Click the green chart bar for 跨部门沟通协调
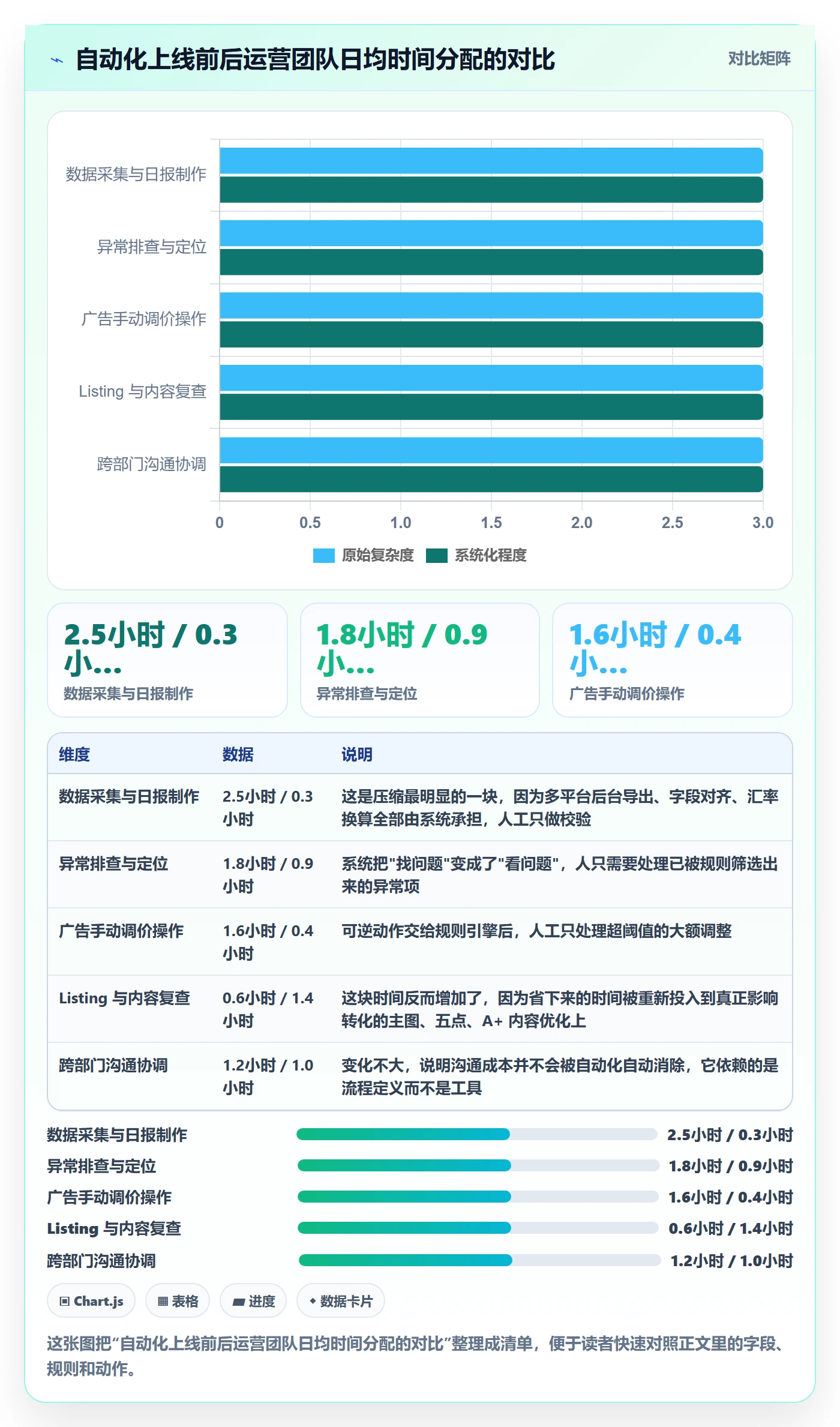This screenshot has width=840, height=1427. pyautogui.click(x=491, y=479)
